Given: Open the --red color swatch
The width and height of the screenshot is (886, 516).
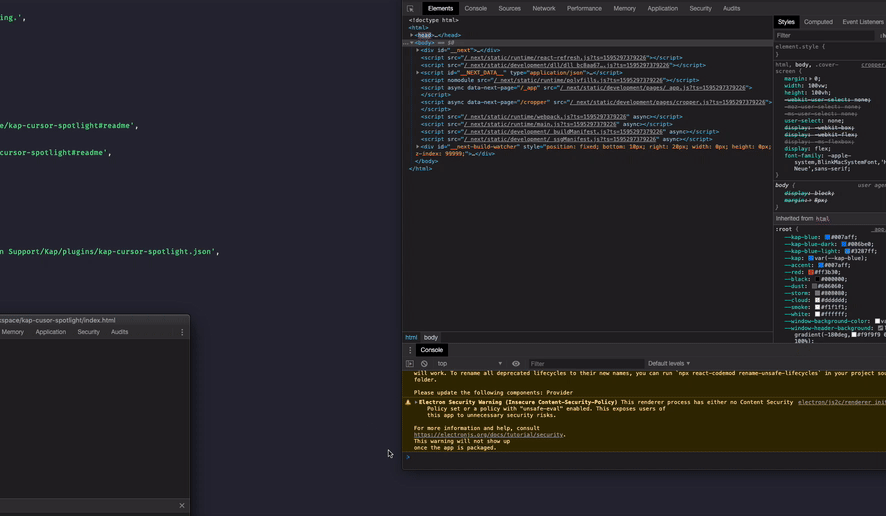Looking at the screenshot, I should point(811,272).
